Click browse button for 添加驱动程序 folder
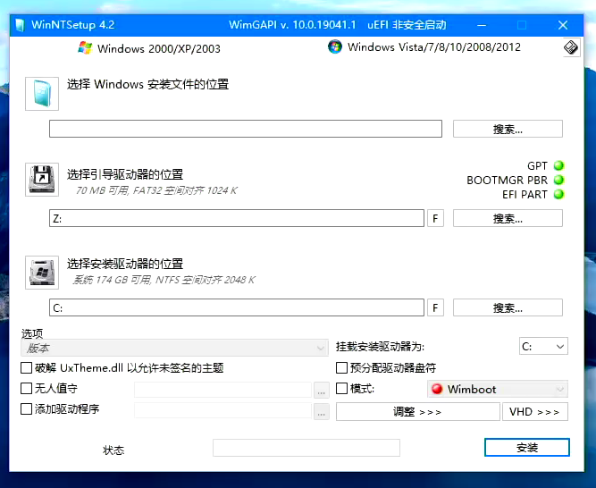The image size is (596, 488). (x=322, y=411)
